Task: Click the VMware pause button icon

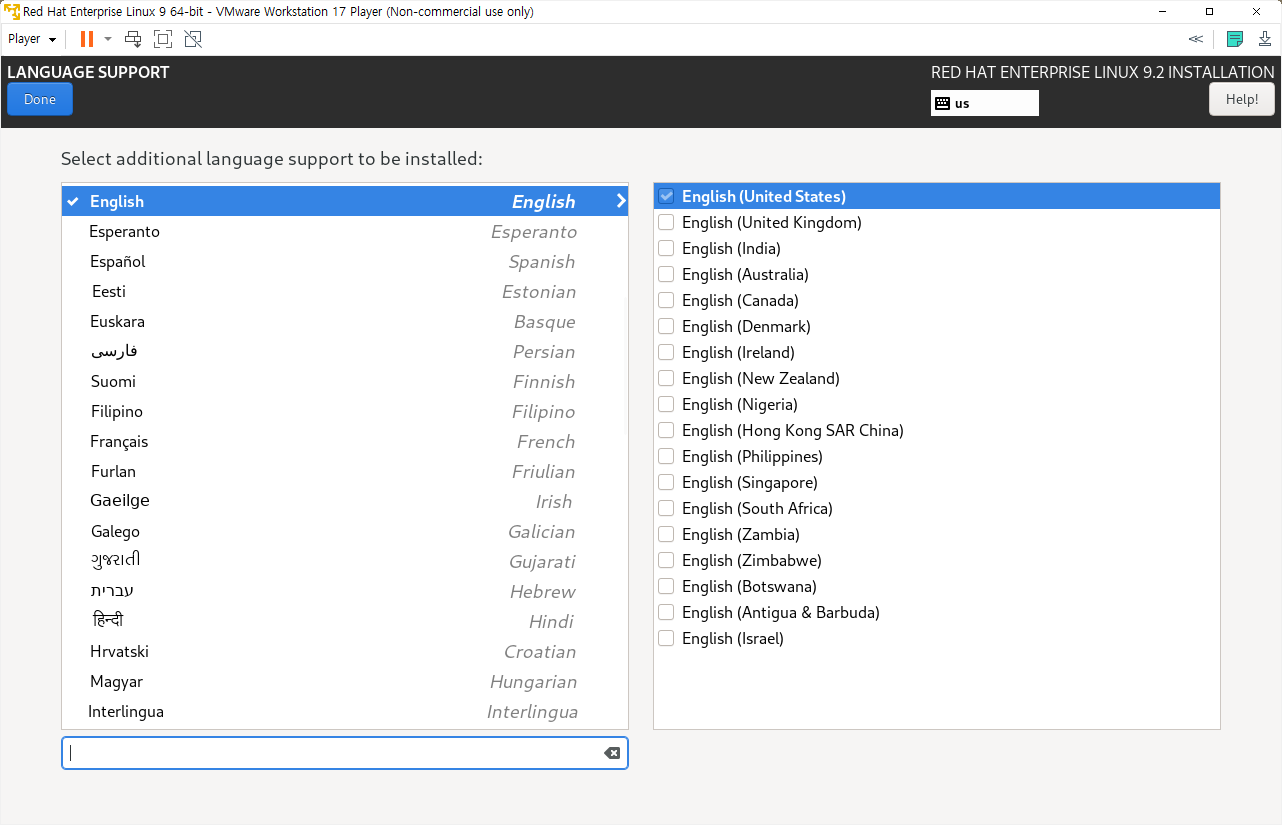Action: [x=87, y=39]
